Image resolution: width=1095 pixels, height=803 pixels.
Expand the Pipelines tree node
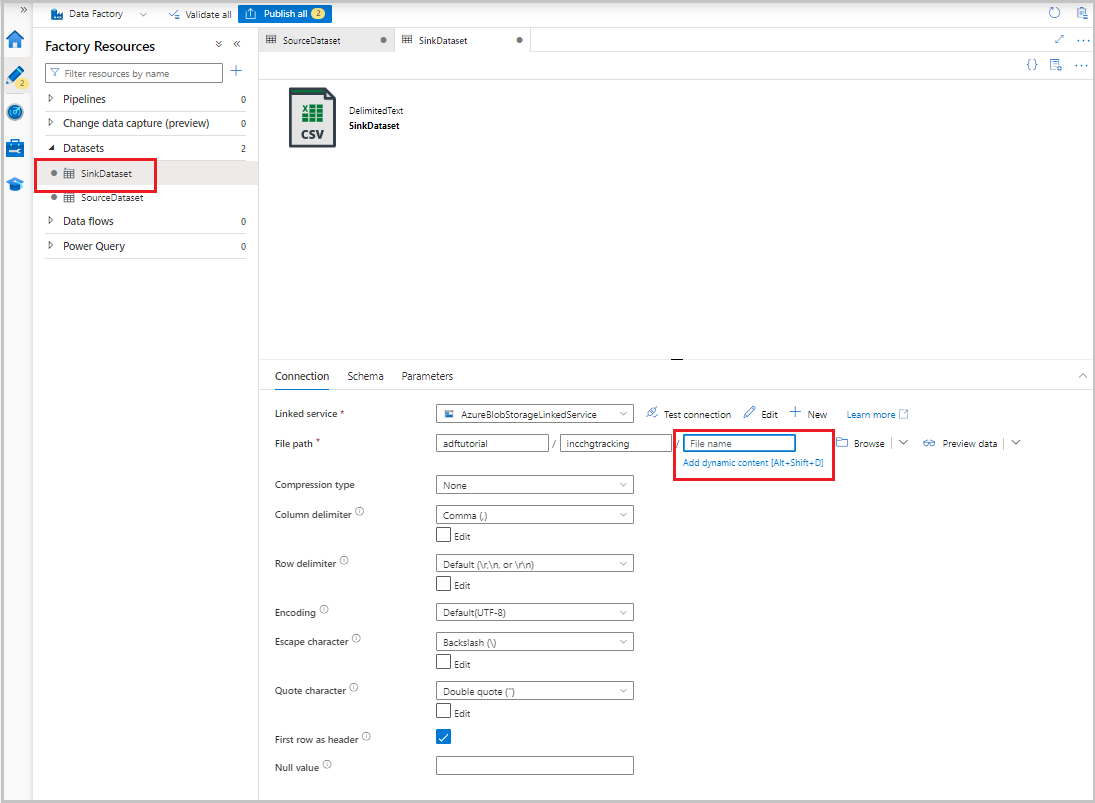coord(52,99)
